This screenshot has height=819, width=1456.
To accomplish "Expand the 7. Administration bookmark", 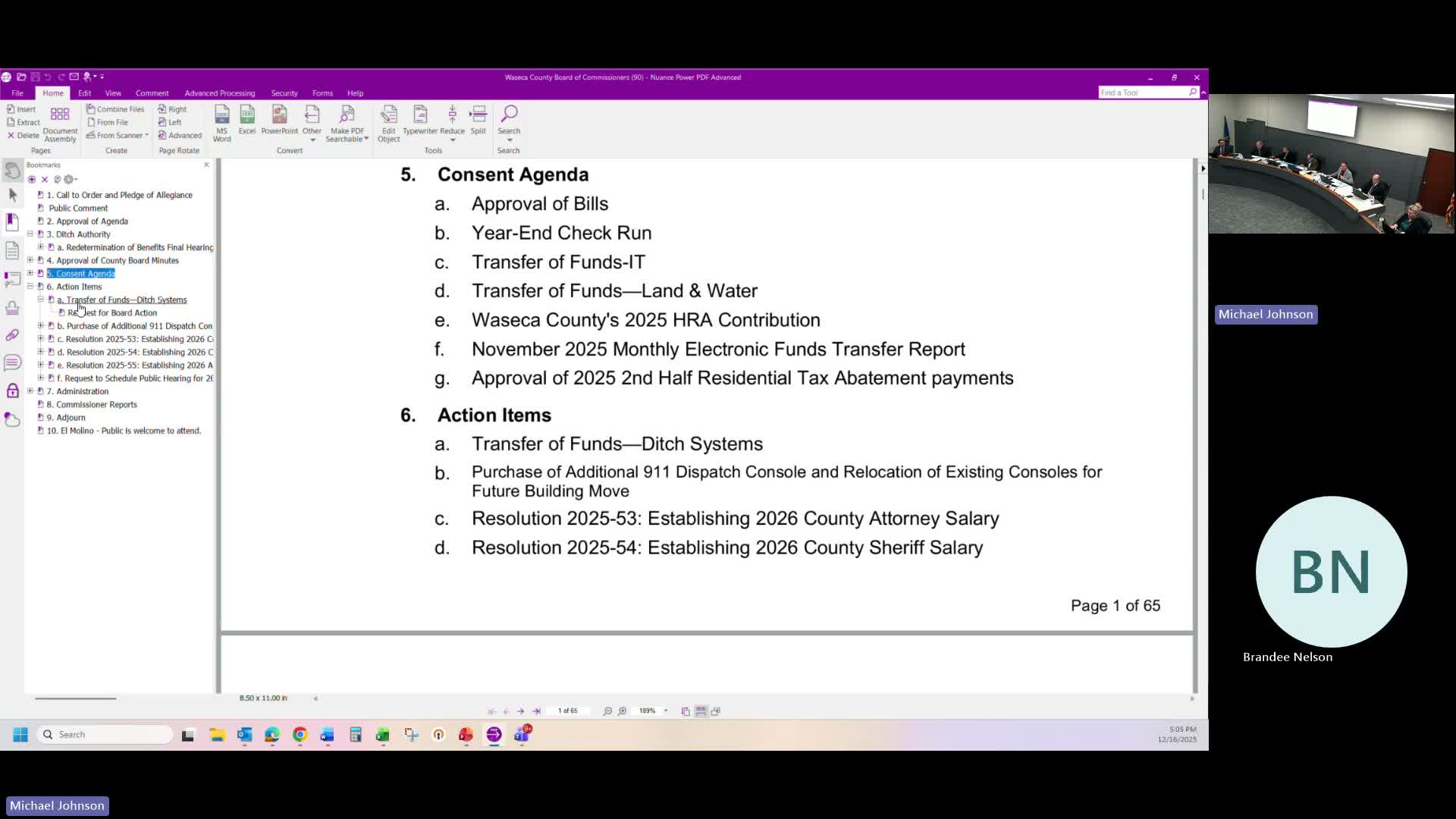I will coord(30,391).
